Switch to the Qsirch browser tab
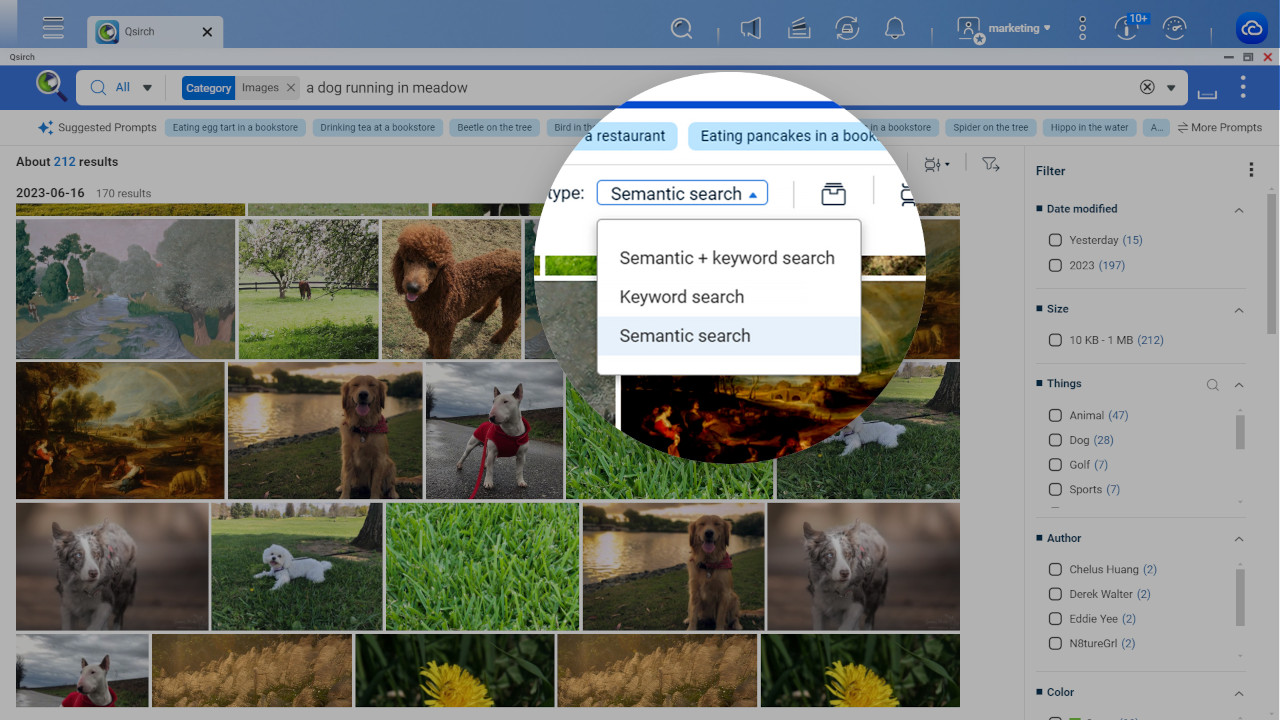 click(140, 31)
